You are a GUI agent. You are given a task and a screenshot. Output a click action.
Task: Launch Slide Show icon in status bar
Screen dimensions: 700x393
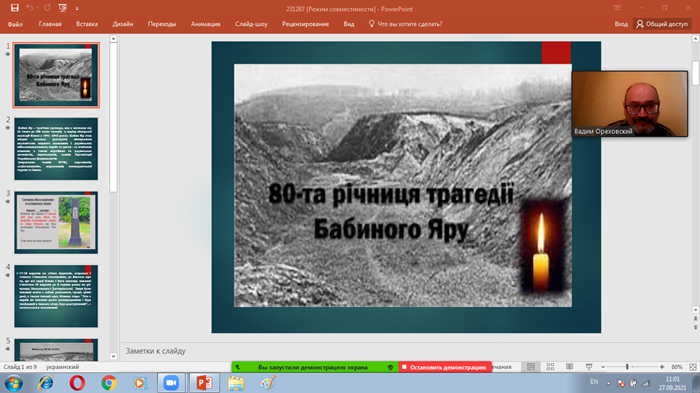589,367
